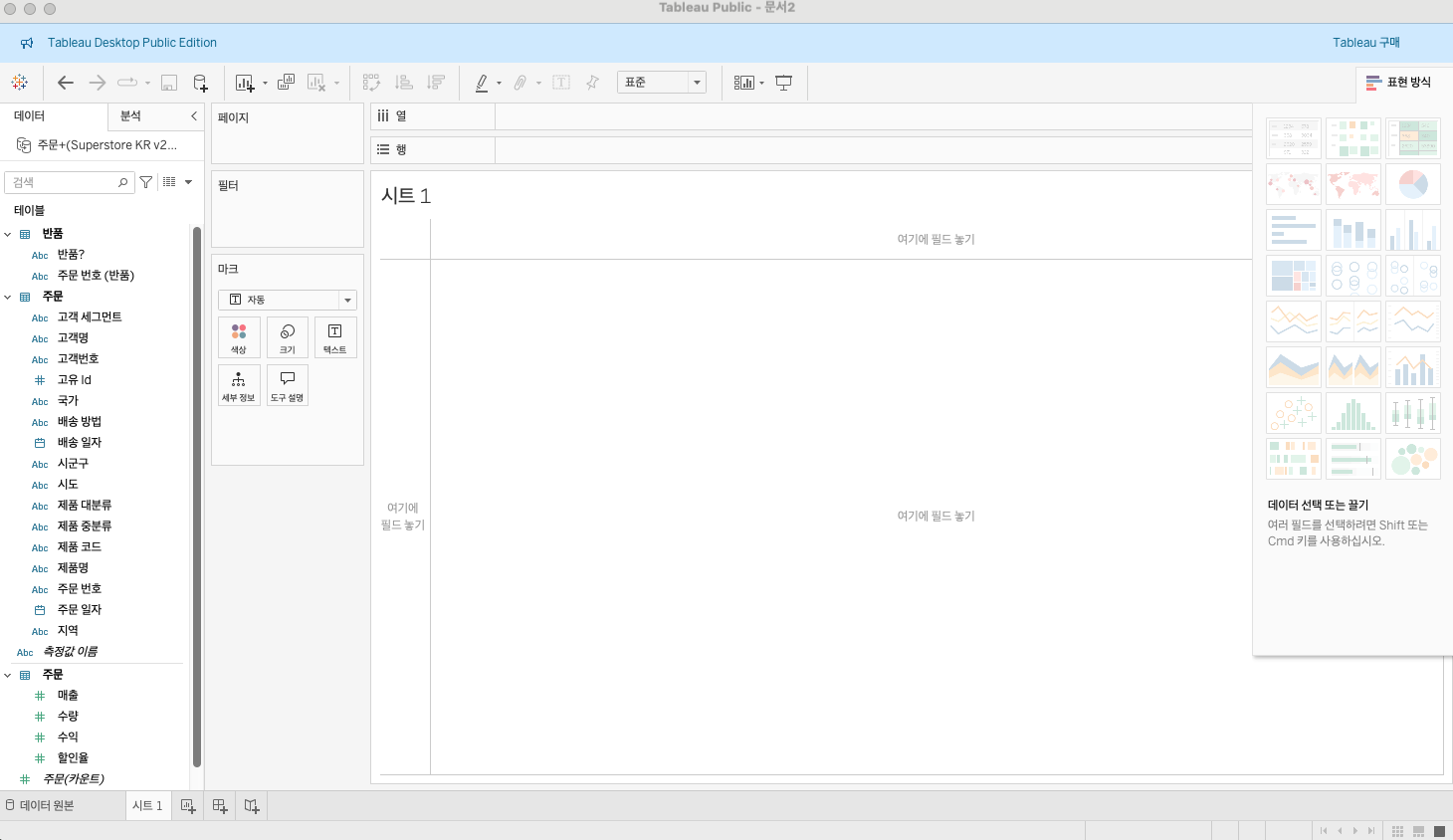Select the filled map in Show Me
This screenshot has width=1453, height=840.
pos(1353,184)
